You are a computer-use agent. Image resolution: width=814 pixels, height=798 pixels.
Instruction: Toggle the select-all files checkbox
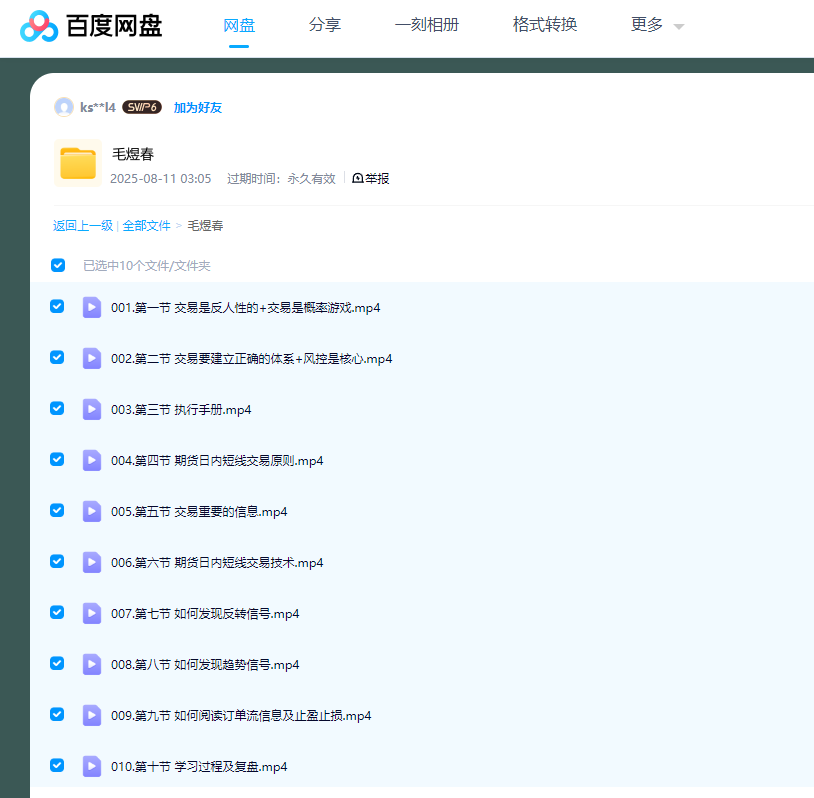[x=58, y=265]
